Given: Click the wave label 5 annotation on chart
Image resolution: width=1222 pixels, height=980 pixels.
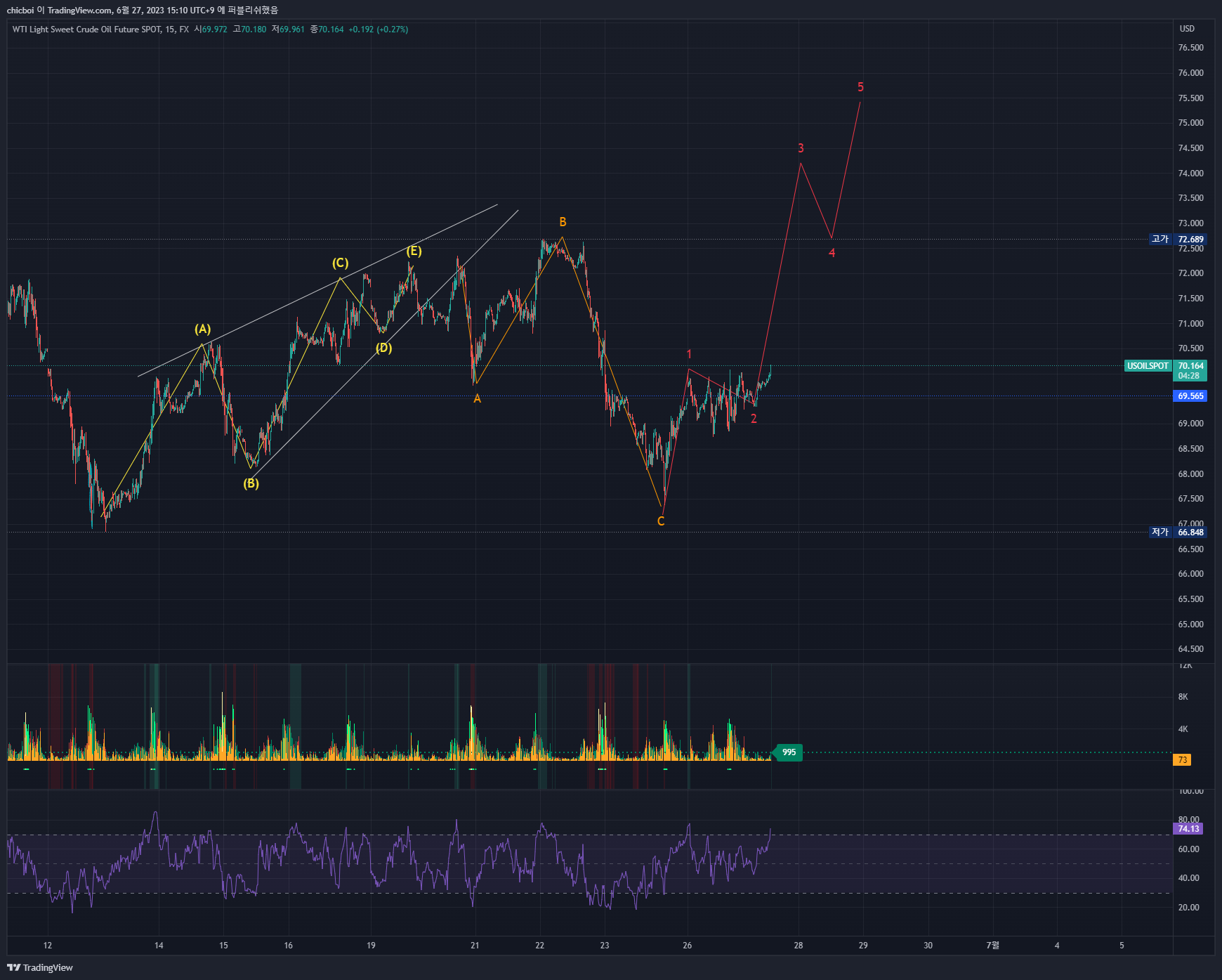Looking at the screenshot, I should [860, 86].
